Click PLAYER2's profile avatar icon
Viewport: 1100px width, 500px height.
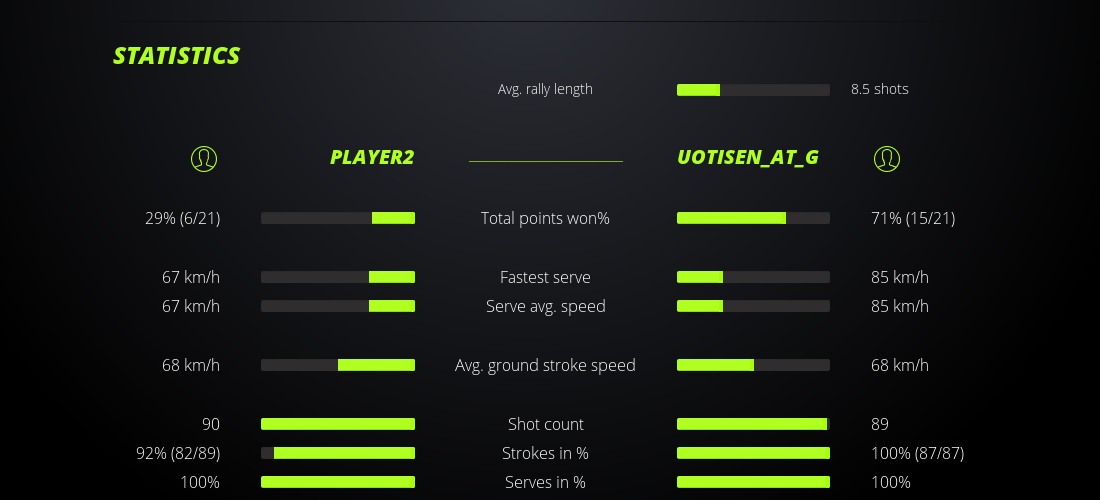[204, 158]
